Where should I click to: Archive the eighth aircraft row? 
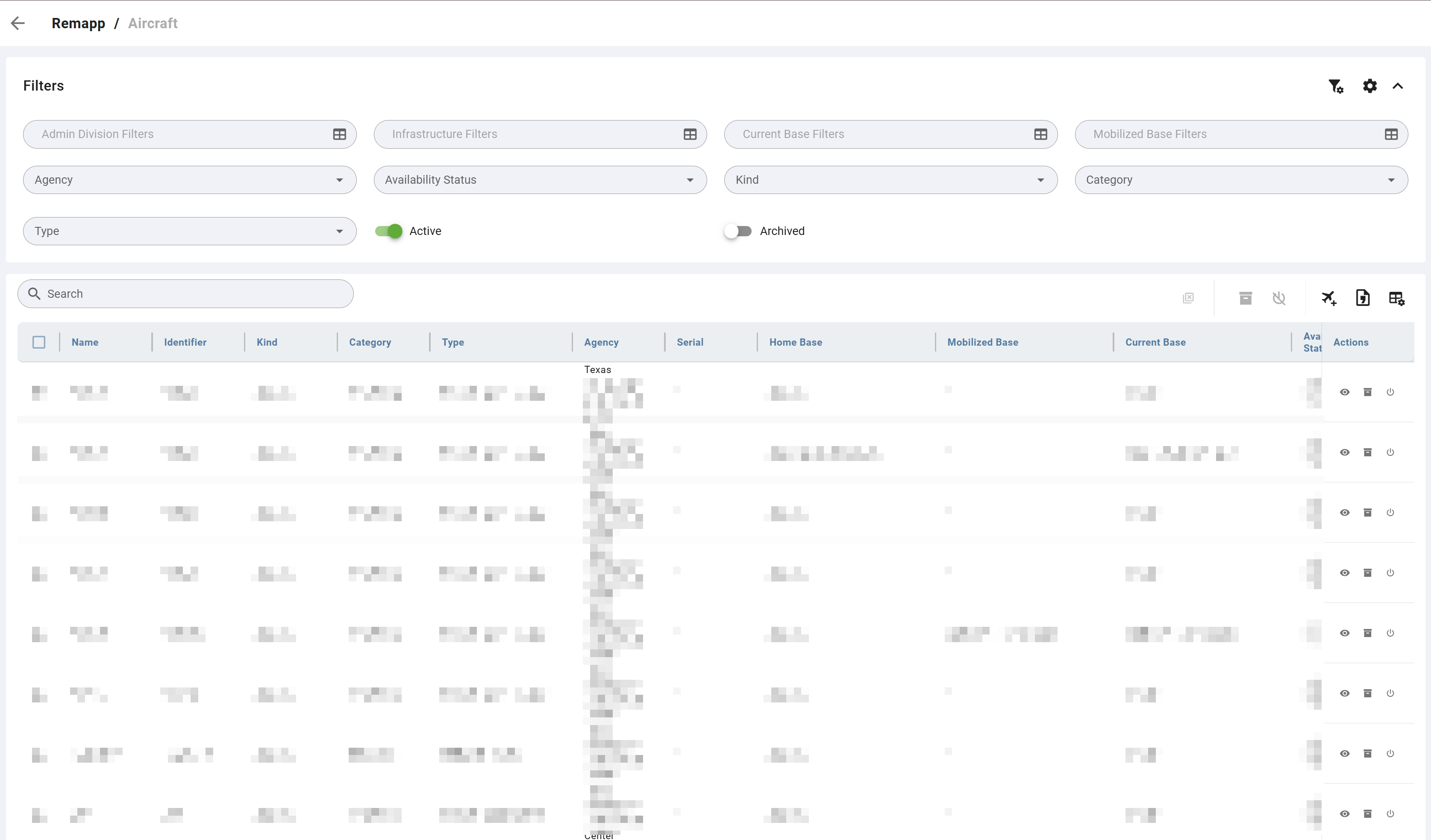pos(1367,814)
